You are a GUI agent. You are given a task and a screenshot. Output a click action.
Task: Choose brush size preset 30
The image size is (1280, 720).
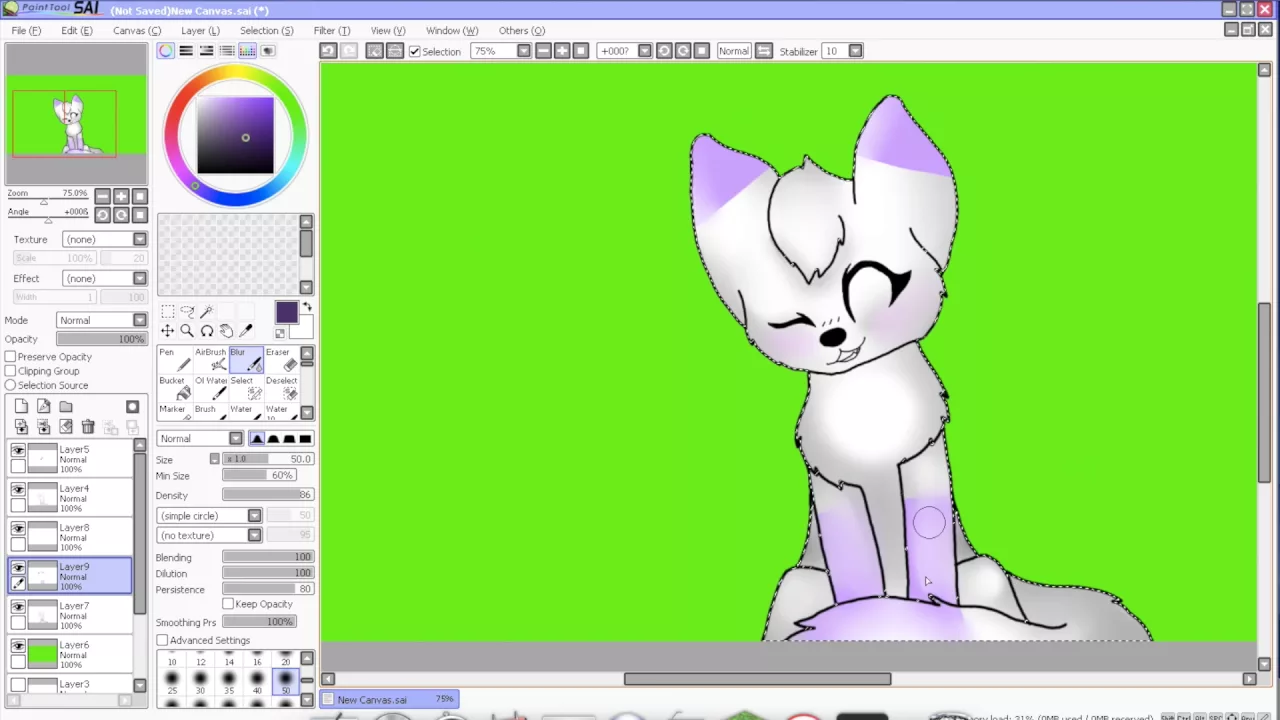201,684
